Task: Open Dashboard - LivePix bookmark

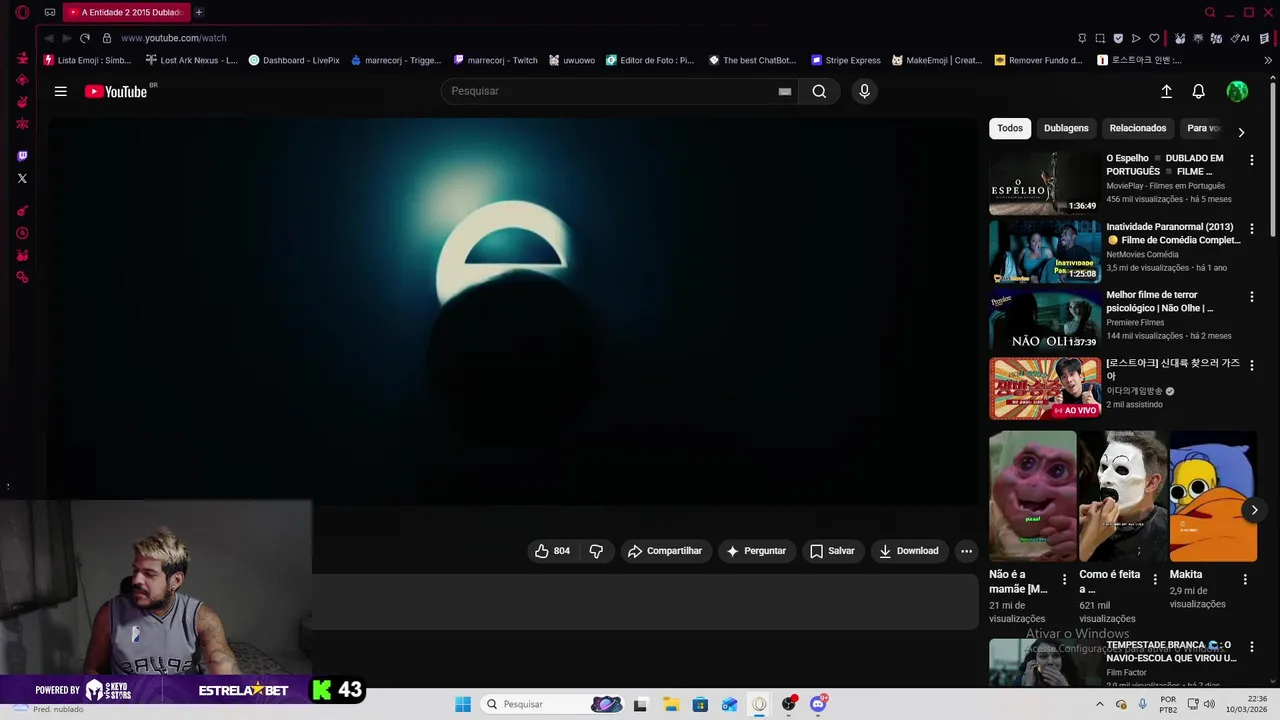Action: tap(294, 60)
